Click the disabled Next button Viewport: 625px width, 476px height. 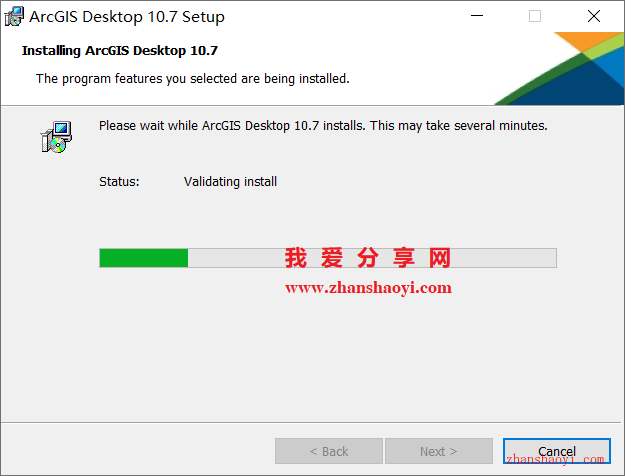tap(438, 451)
